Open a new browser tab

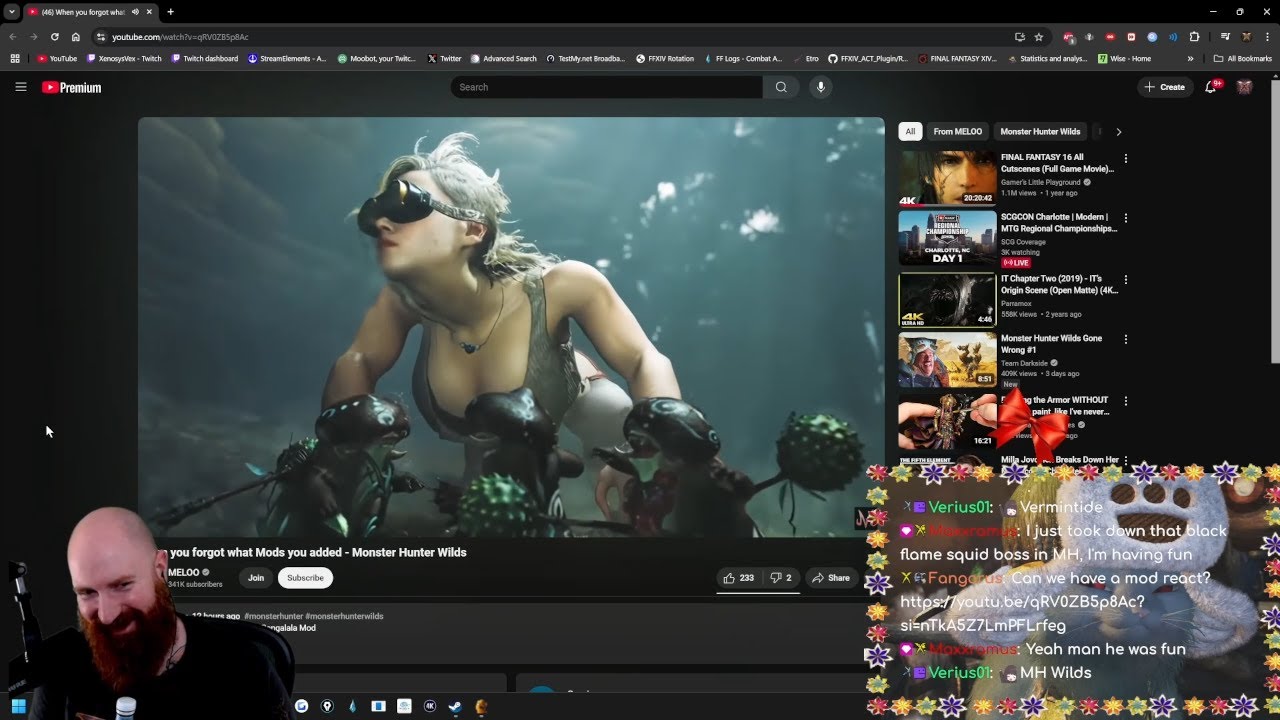pos(170,12)
